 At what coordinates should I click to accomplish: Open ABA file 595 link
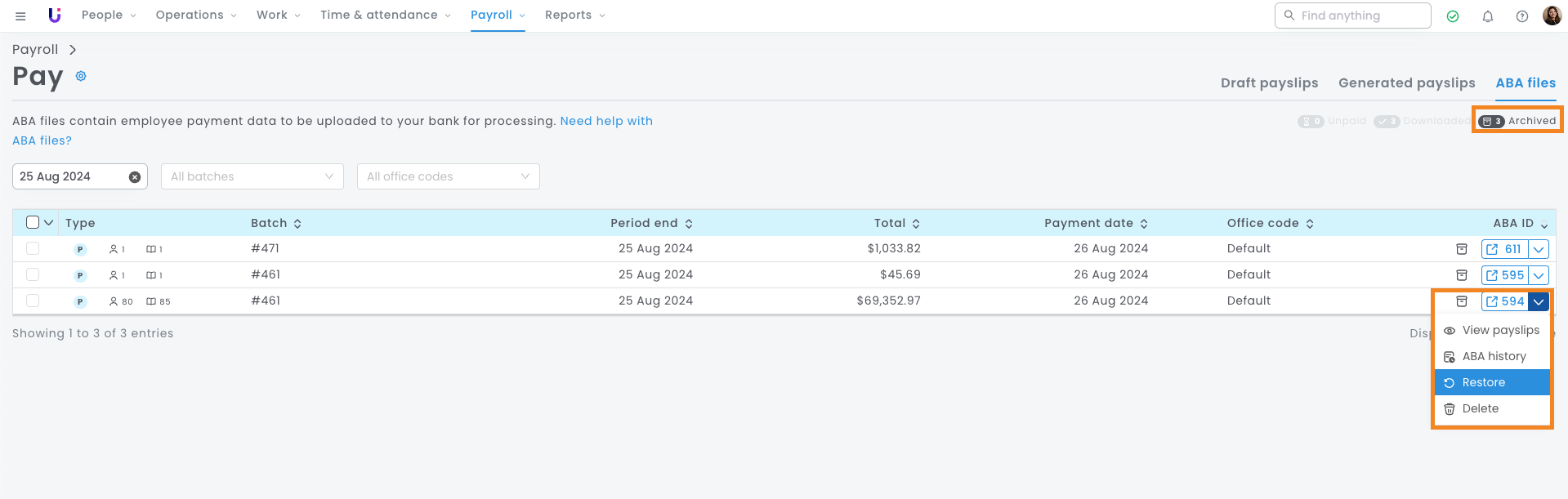click(x=1504, y=275)
